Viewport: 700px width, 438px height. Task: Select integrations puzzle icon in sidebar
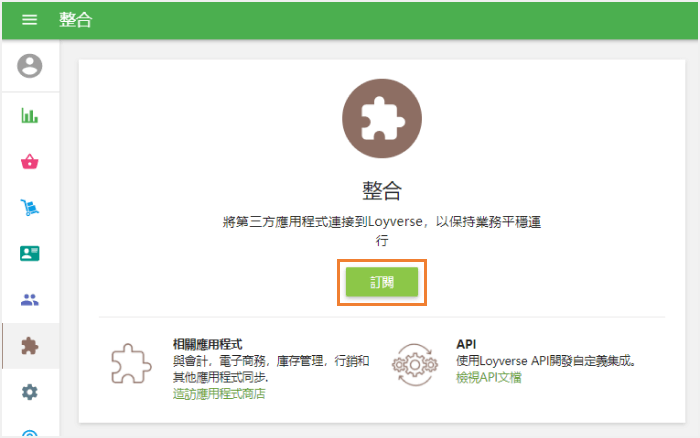click(x=29, y=346)
